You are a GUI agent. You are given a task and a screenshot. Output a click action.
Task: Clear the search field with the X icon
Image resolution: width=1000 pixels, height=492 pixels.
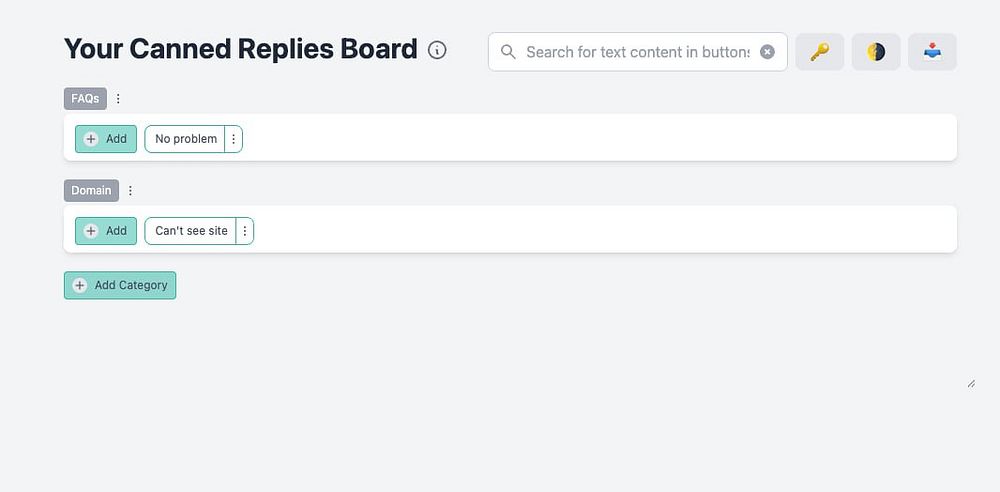click(767, 52)
